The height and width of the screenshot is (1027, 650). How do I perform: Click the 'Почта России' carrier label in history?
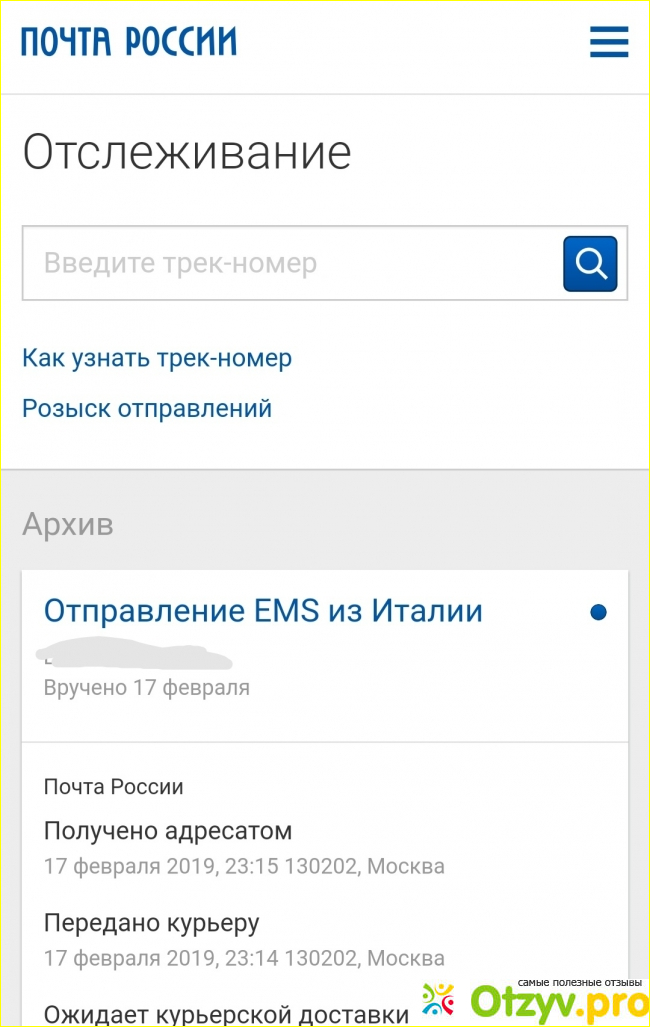coord(113,787)
